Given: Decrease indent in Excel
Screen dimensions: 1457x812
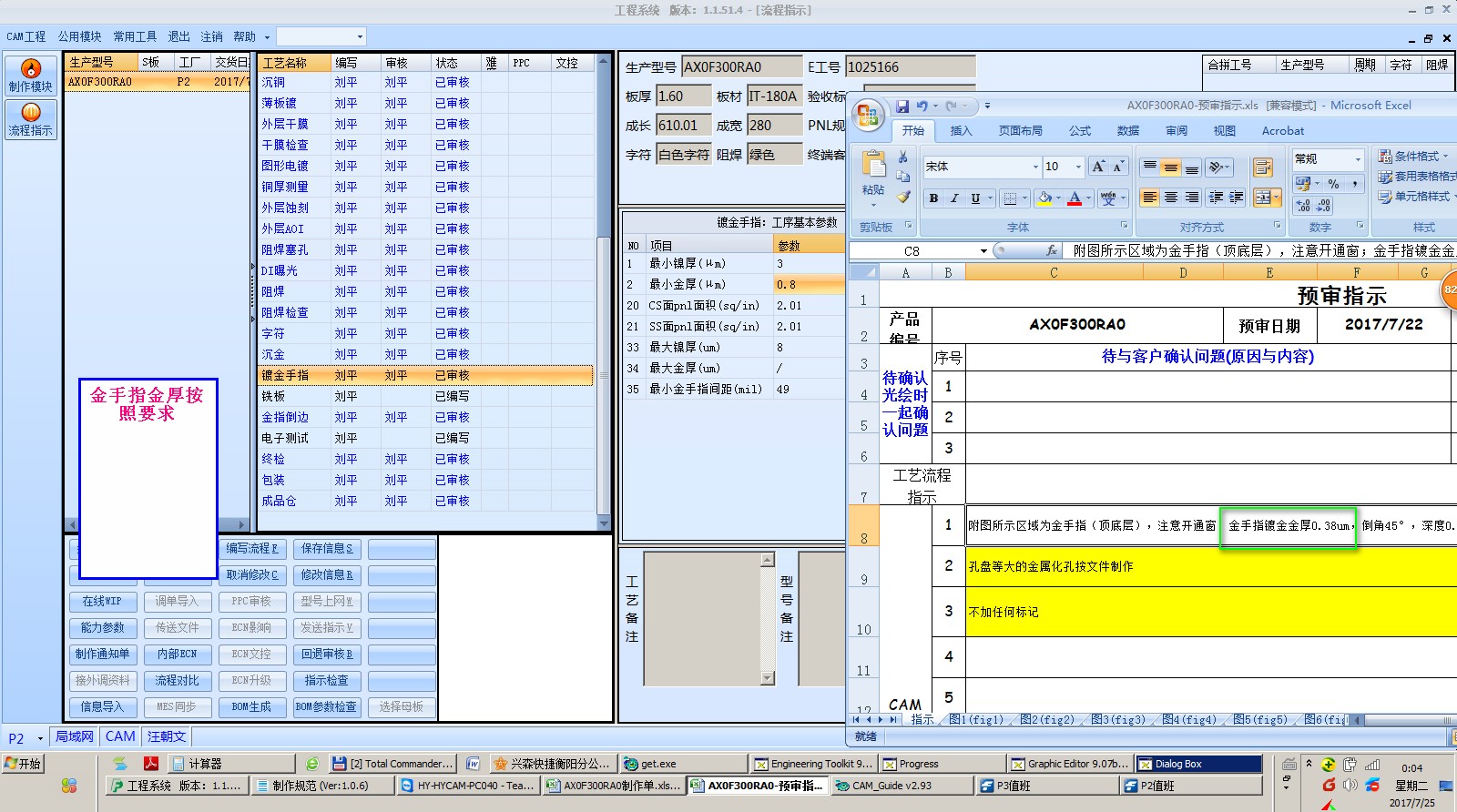Looking at the screenshot, I should pos(1216,198).
